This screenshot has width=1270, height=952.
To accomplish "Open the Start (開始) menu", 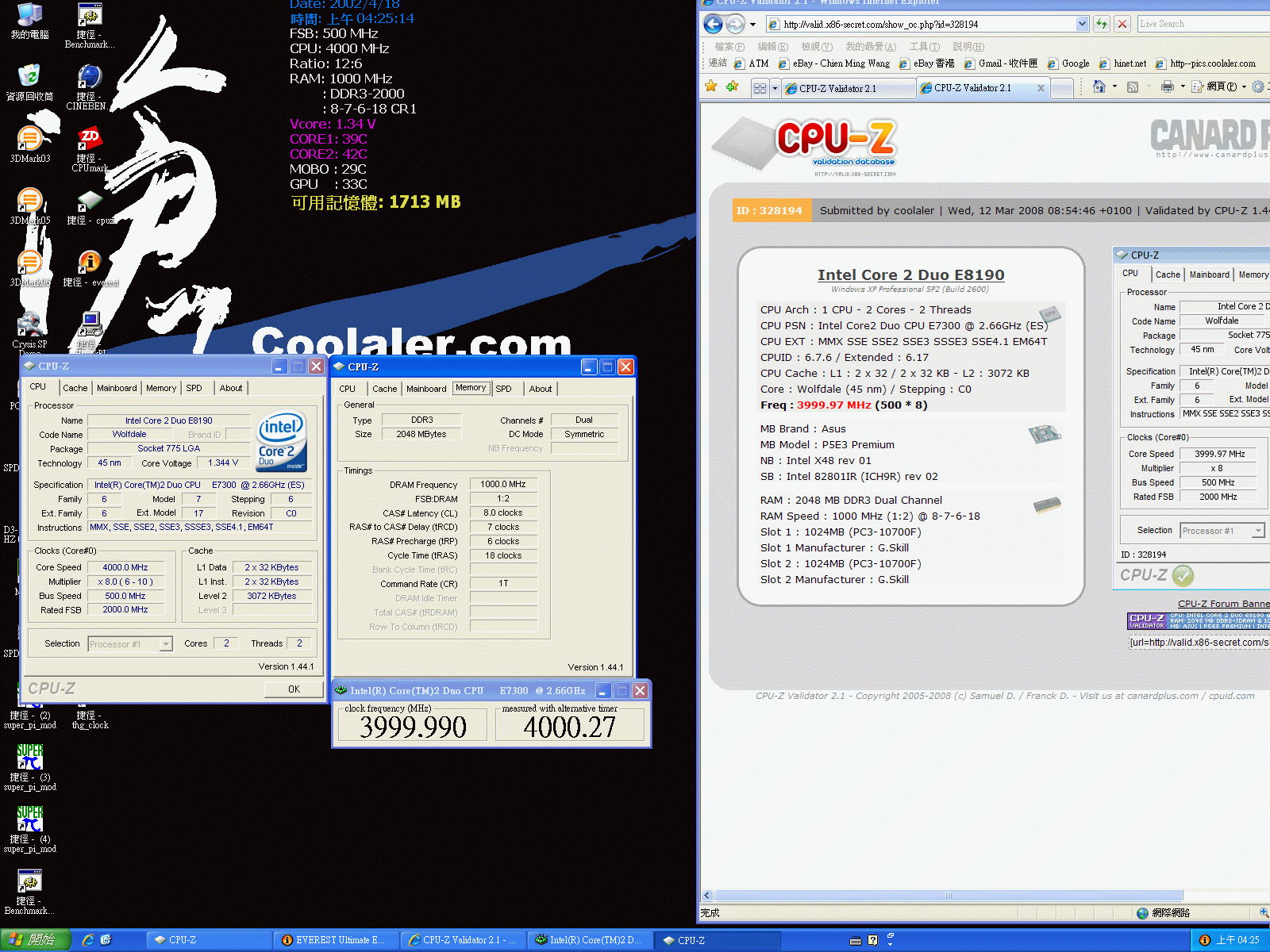I will pyautogui.click(x=35, y=939).
